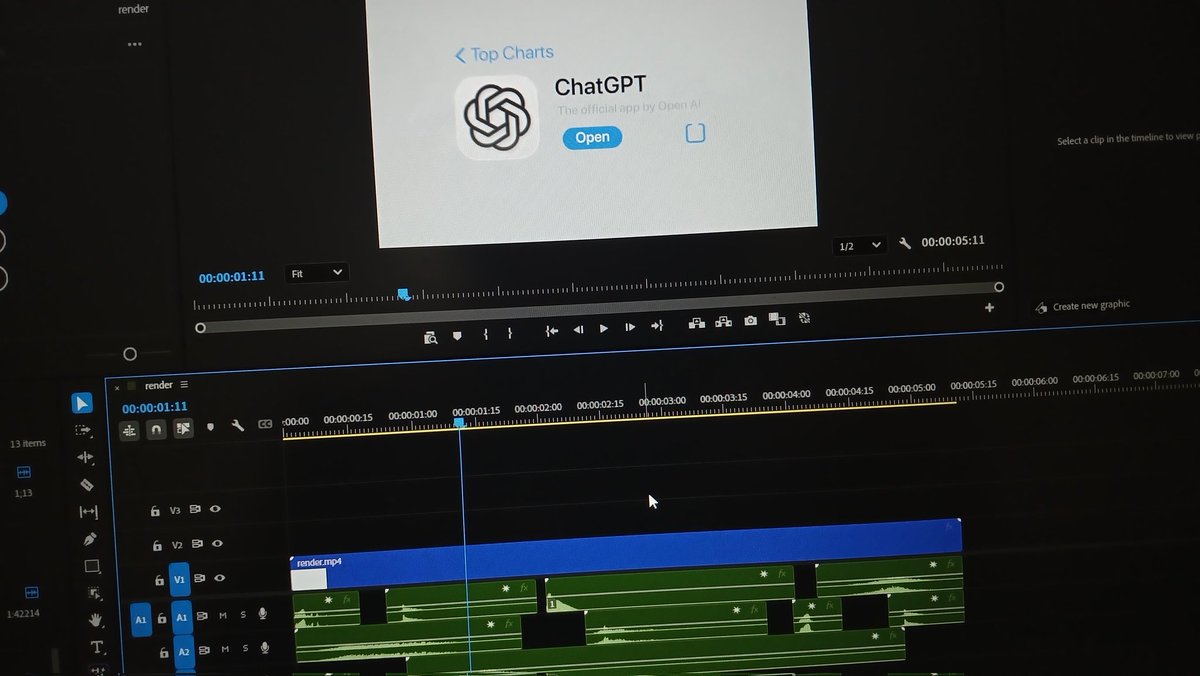Select the Selection arrow tool
Image resolution: width=1200 pixels, height=676 pixels.
tap(82, 403)
